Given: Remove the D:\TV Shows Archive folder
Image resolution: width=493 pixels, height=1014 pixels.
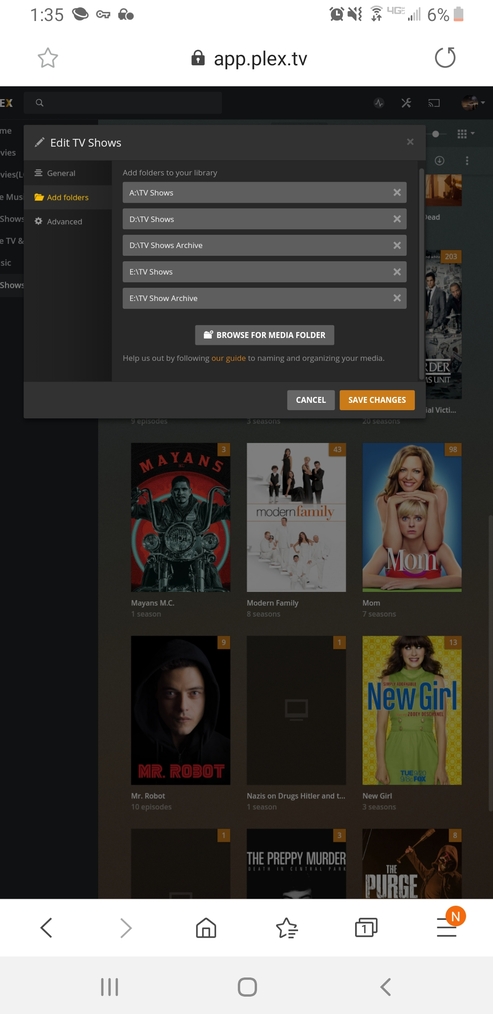Looking at the screenshot, I should 397,245.
